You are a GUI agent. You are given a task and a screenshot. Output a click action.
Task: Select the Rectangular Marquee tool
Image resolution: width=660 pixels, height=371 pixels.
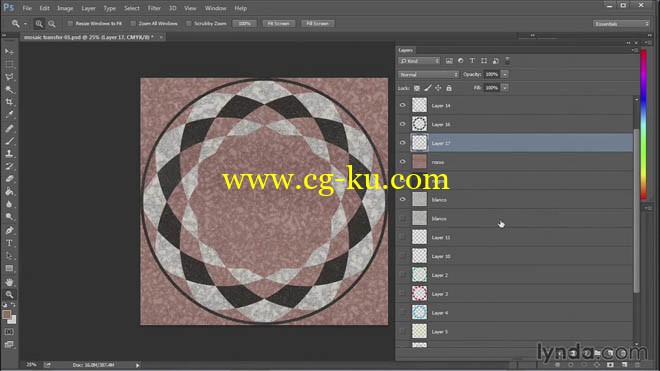click(9, 64)
